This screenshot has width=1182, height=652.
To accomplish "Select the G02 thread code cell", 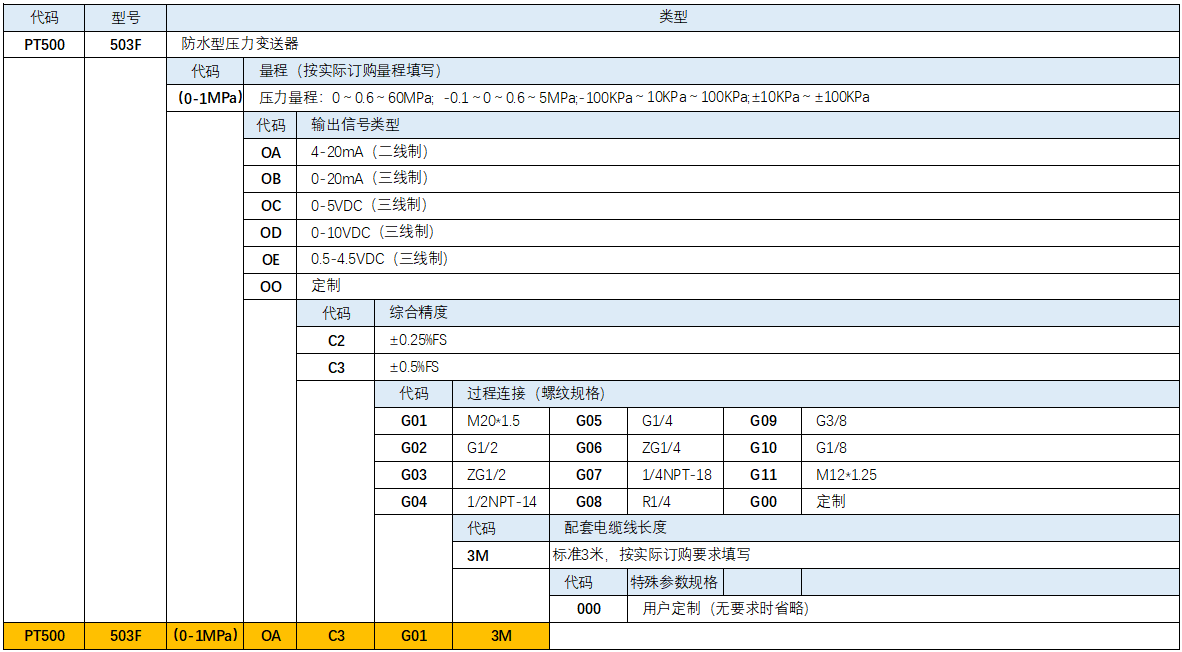I will [414, 448].
